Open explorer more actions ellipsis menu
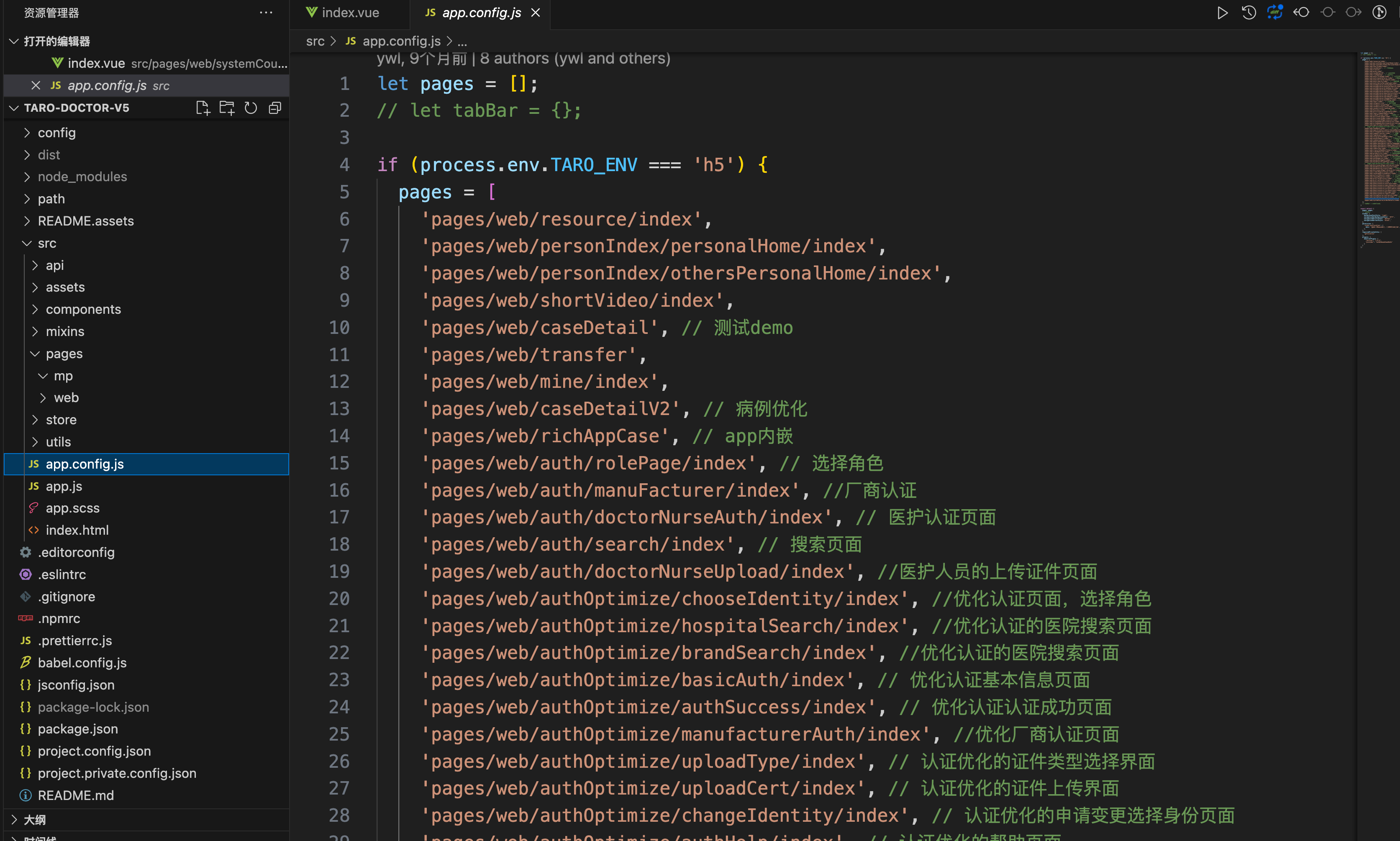 coord(266,13)
